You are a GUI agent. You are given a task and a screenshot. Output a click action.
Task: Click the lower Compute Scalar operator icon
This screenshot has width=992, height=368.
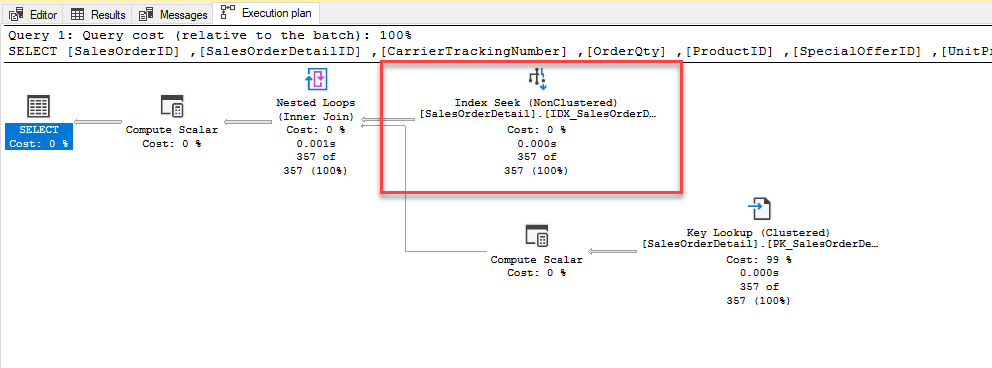tap(536, 236)
